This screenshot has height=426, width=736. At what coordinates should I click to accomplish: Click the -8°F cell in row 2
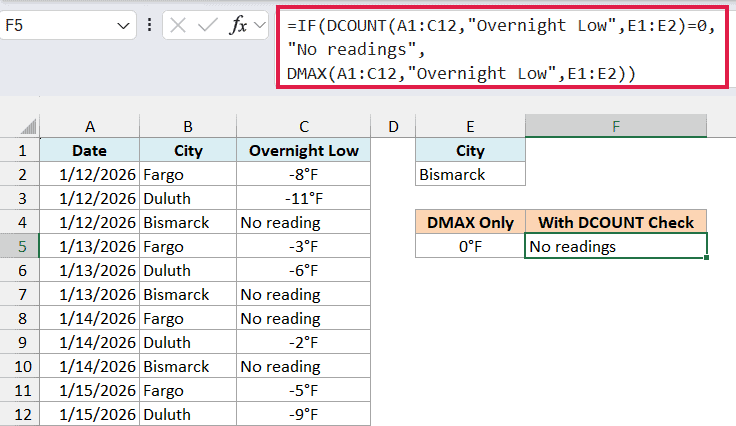304,175
